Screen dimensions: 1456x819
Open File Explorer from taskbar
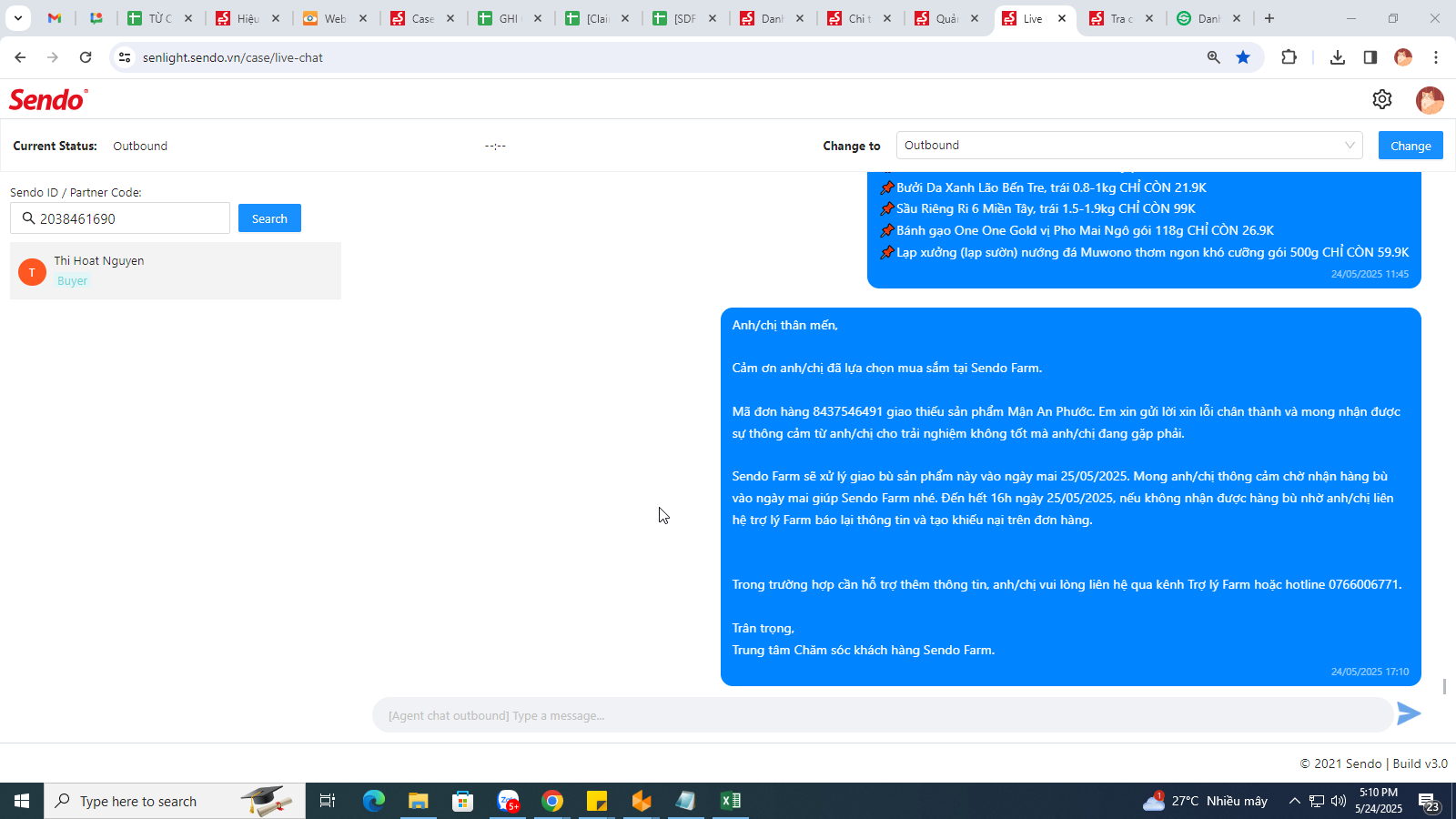tap(418, 801)
